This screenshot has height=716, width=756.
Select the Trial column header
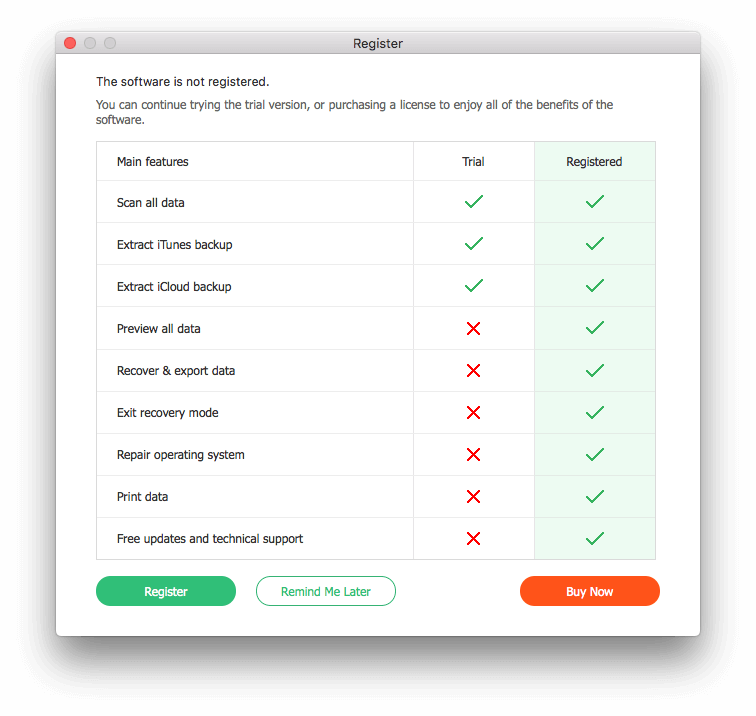pos(473,162)
